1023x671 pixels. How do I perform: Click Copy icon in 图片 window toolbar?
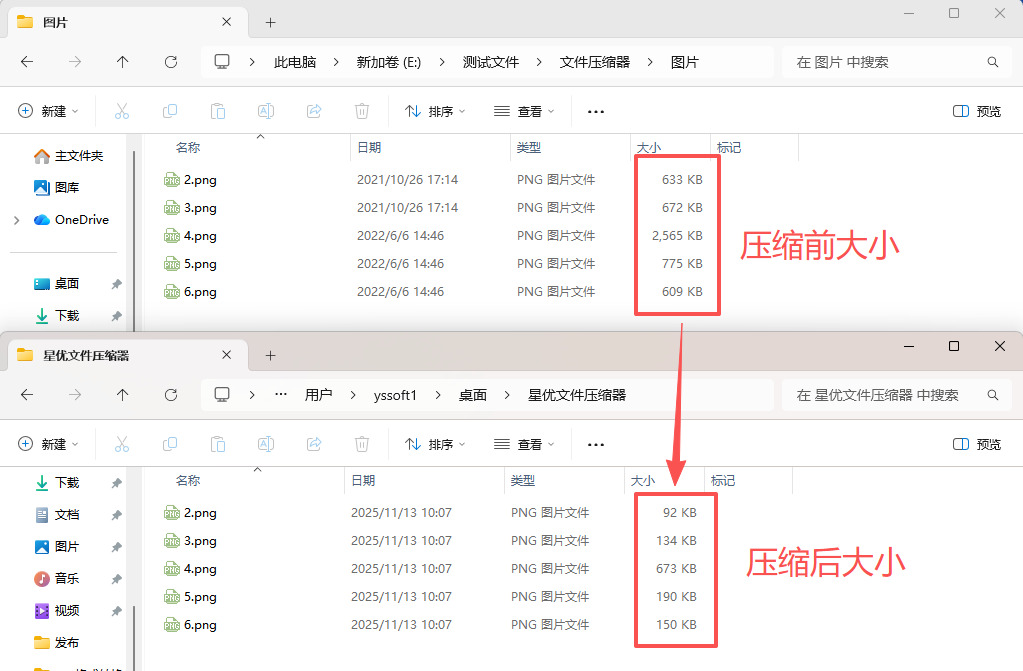coord(170,111)
